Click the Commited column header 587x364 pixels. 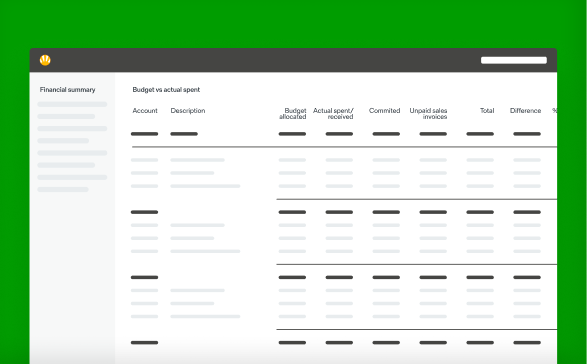point(384,110)
